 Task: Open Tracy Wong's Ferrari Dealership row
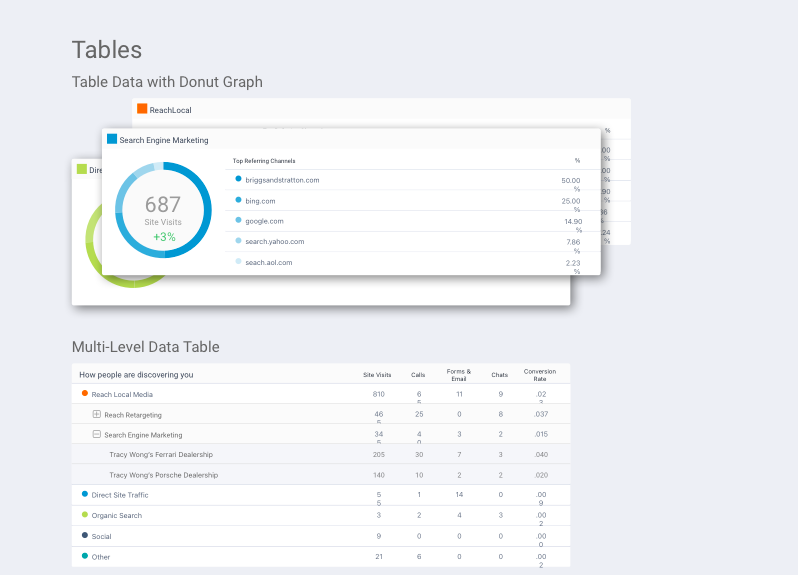point(163,455)
